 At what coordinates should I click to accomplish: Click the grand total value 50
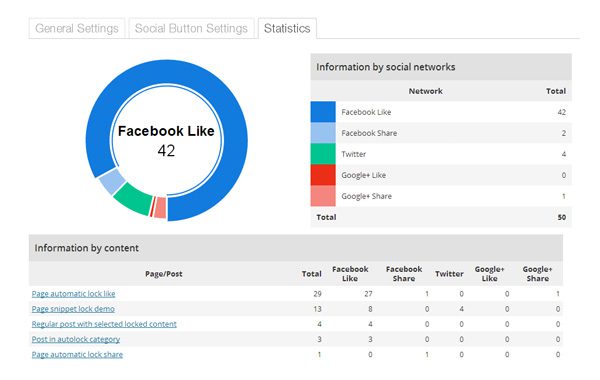tap(562, 217)
